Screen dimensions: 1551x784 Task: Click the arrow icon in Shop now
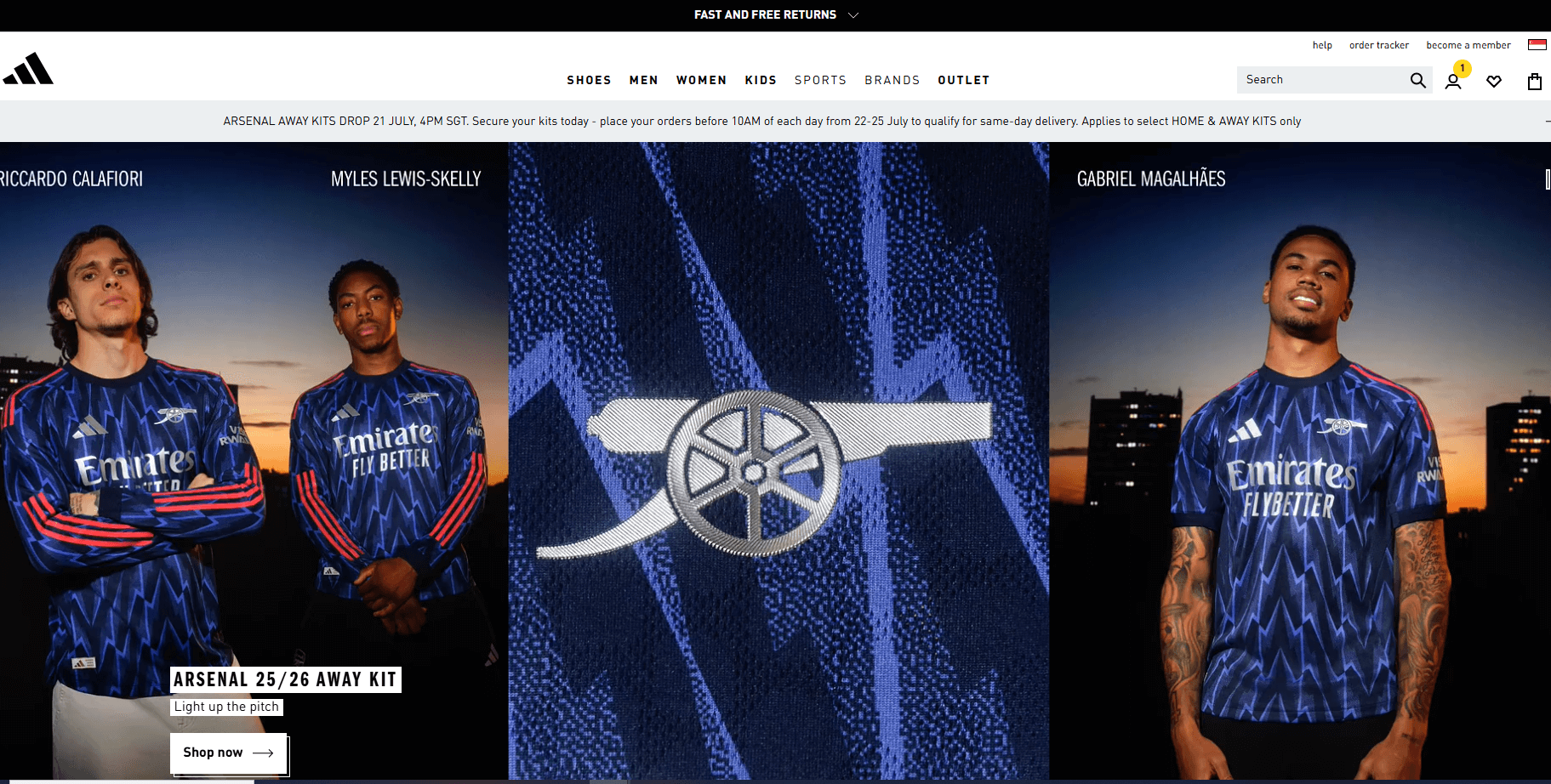click(x=263, y=753)
